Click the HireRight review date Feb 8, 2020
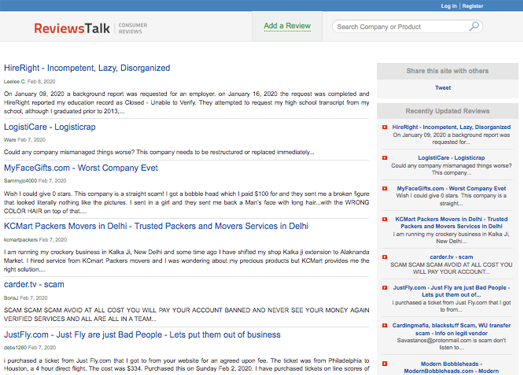The image size is (523, 375). (41, 81)
